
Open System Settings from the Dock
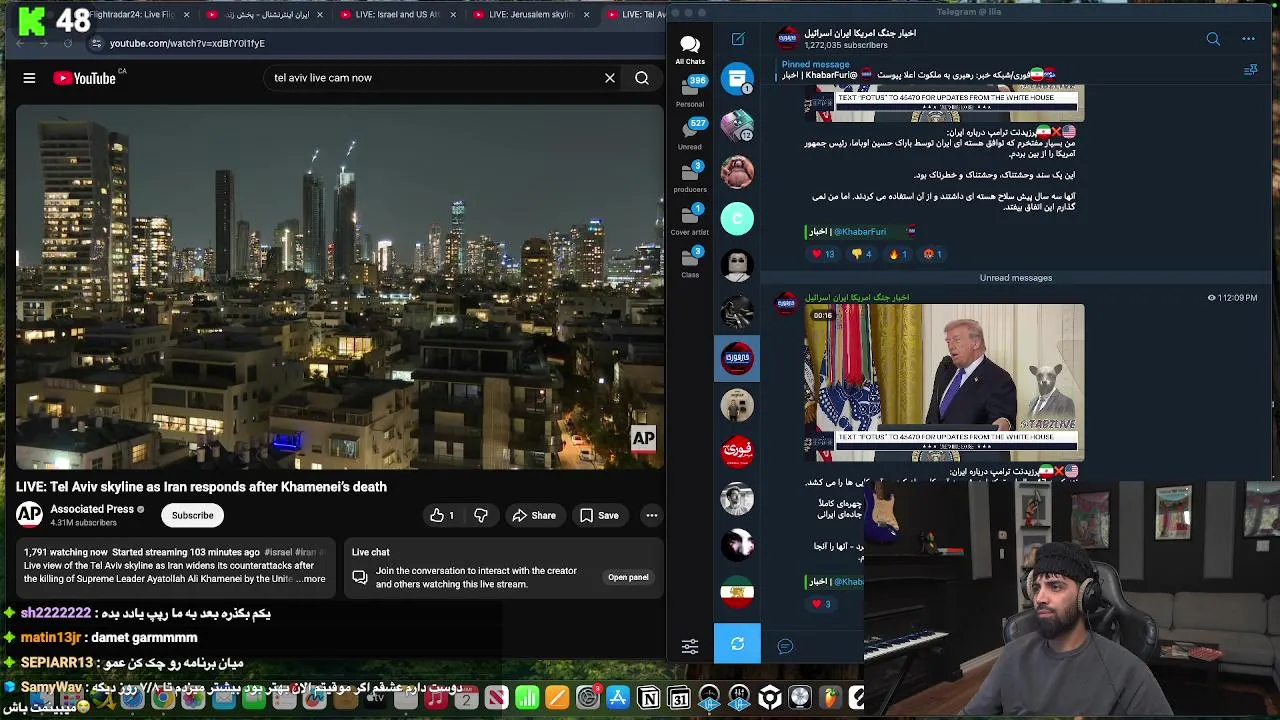[x=588, y=698]
